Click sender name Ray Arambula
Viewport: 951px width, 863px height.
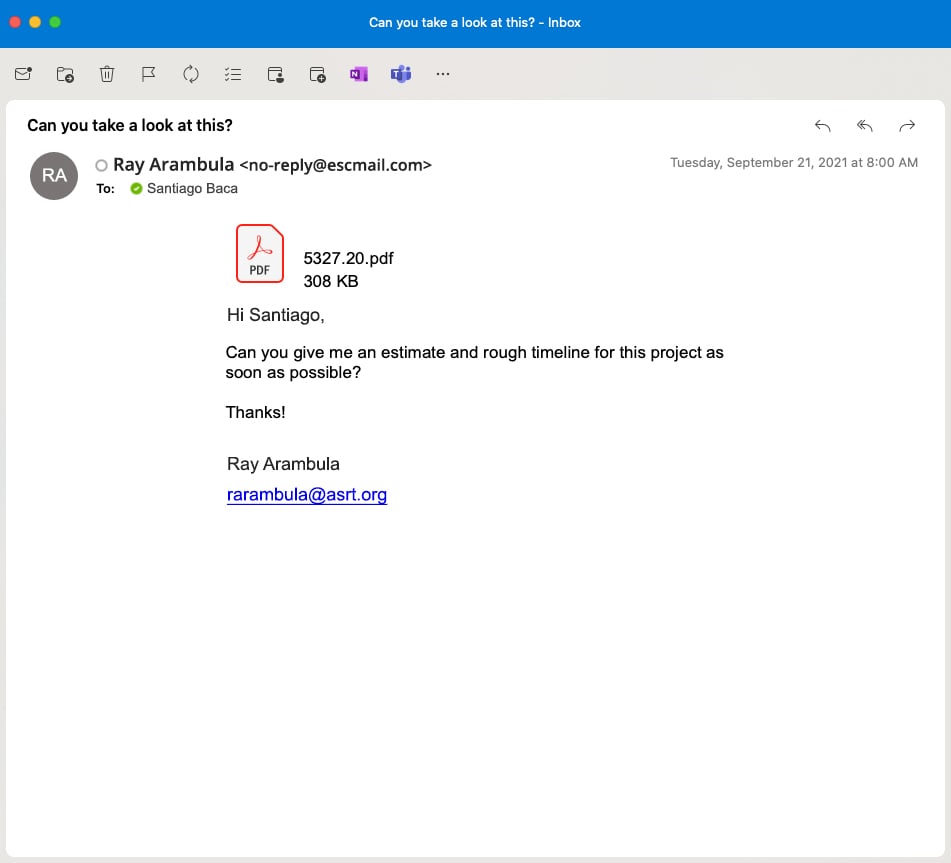click(174, 165)
